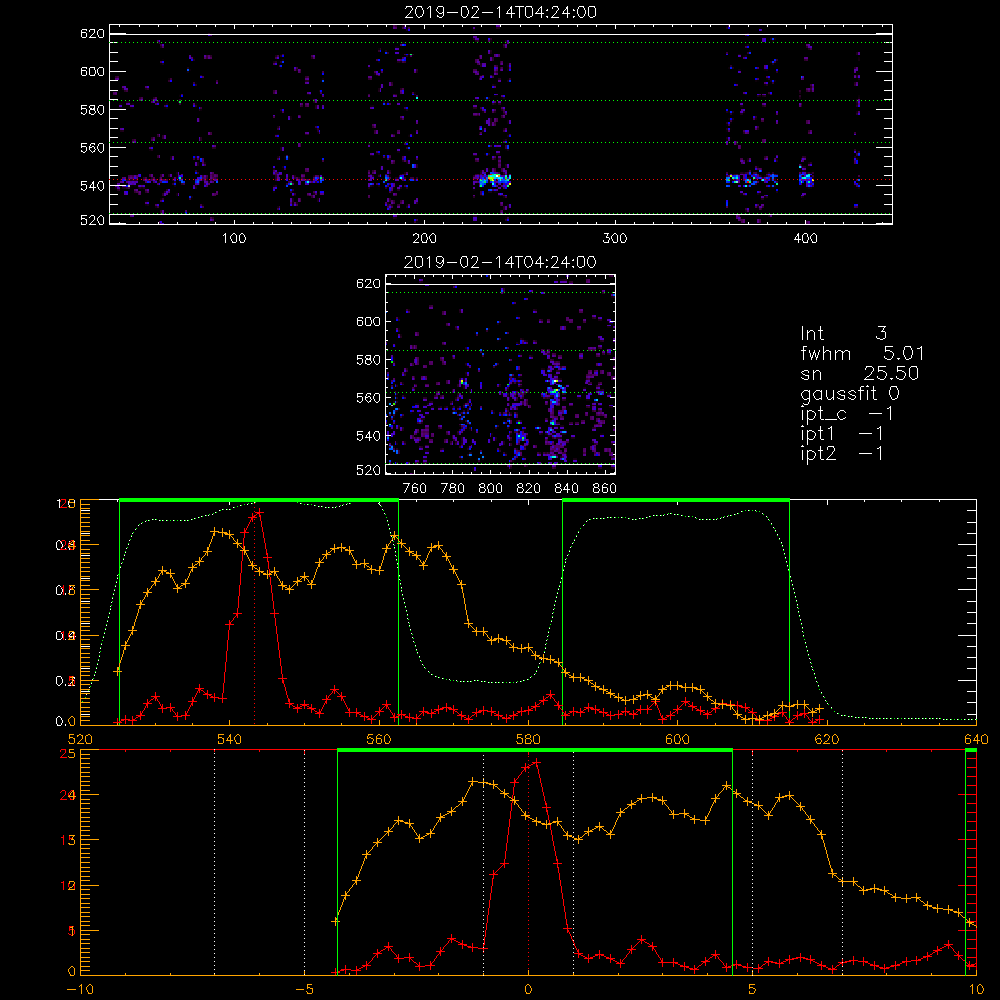Click the top plot title 2019-02-14T04:24:00
This screenshot has height=1000, width=1000.
(501, 12)
